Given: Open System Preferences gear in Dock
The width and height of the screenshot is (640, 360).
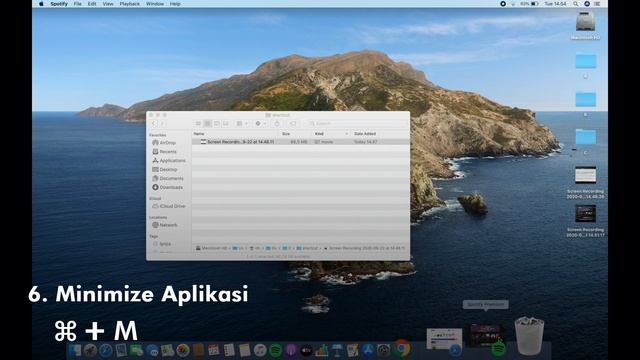Looking at the screenshot, I should point(383,350).
